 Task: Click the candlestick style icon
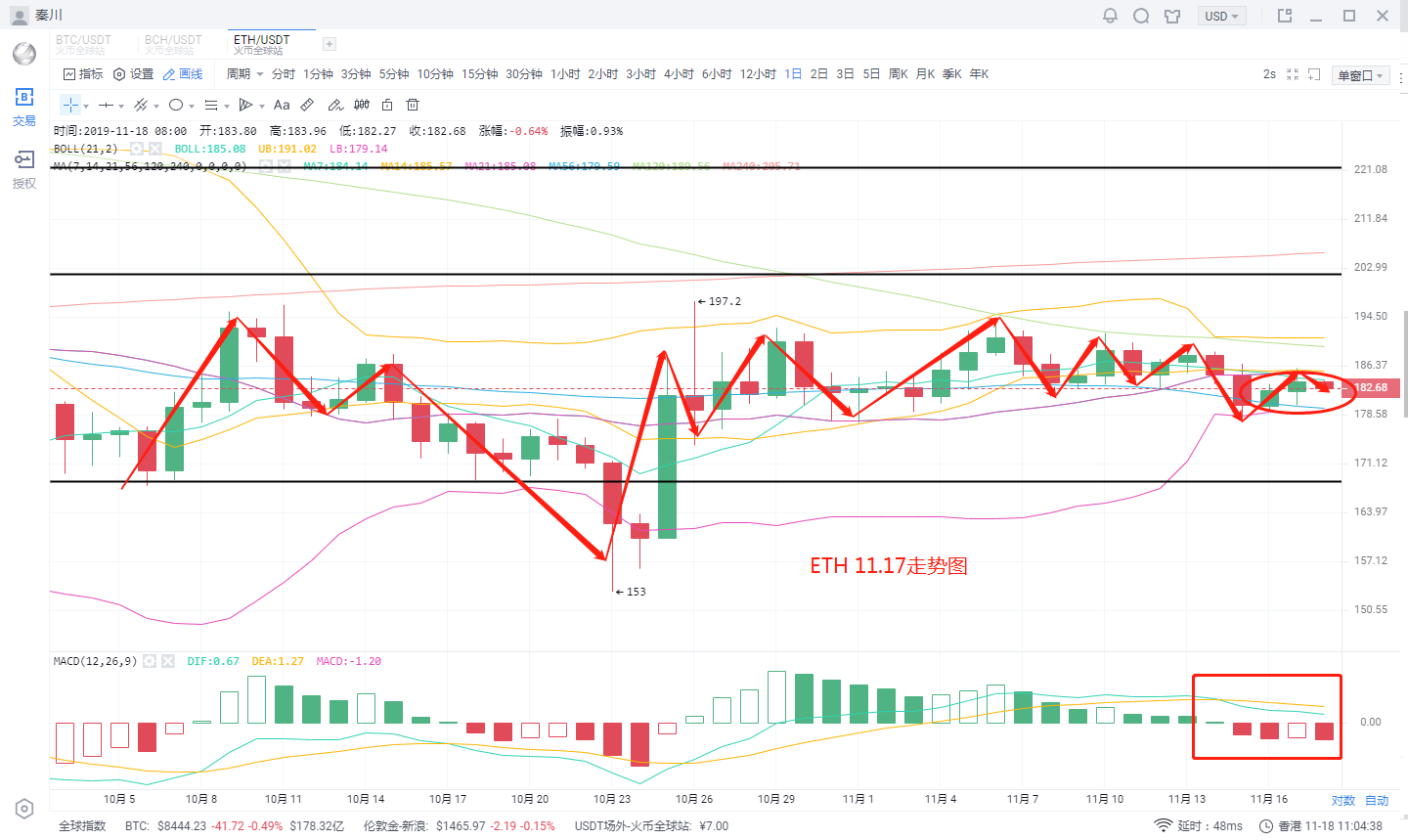tap(362, 105)
